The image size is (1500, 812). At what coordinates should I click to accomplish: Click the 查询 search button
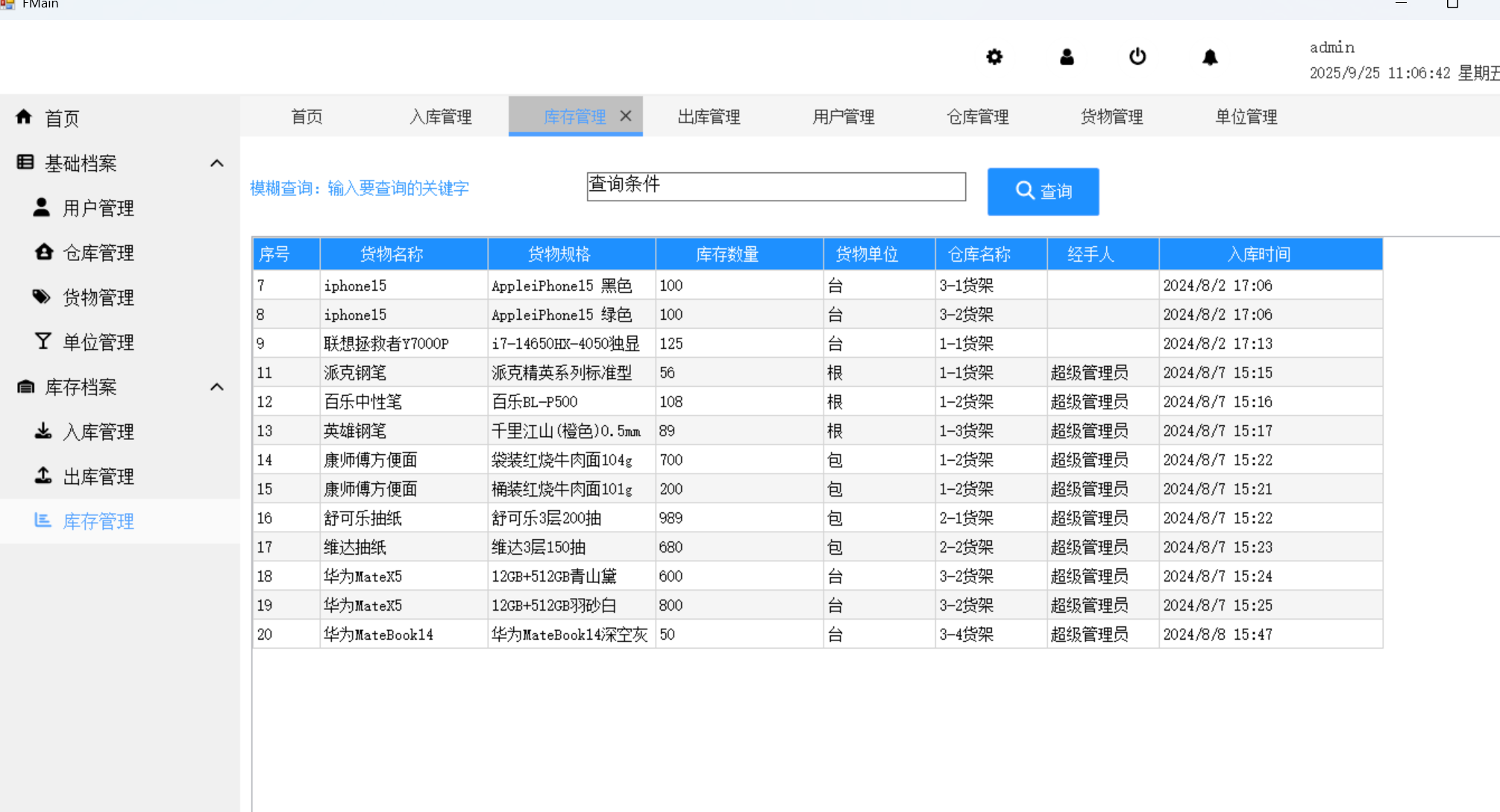1043,192
